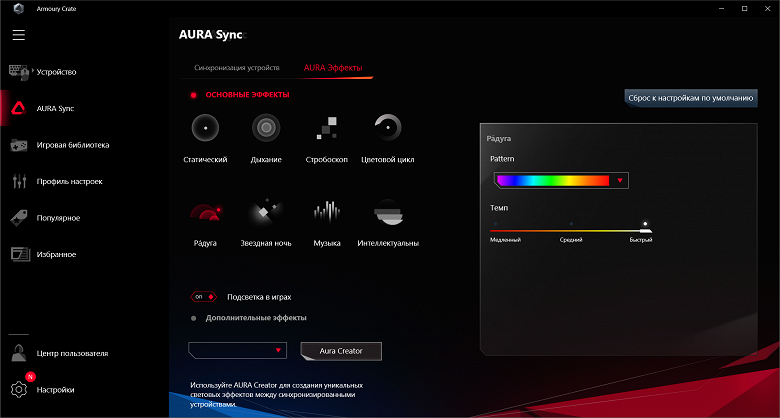The width and height of the screenshot is (780, 418).
Task: Switch to Синхронизация устройств tab
Action: pyautogui.click(x=237, y=68)
